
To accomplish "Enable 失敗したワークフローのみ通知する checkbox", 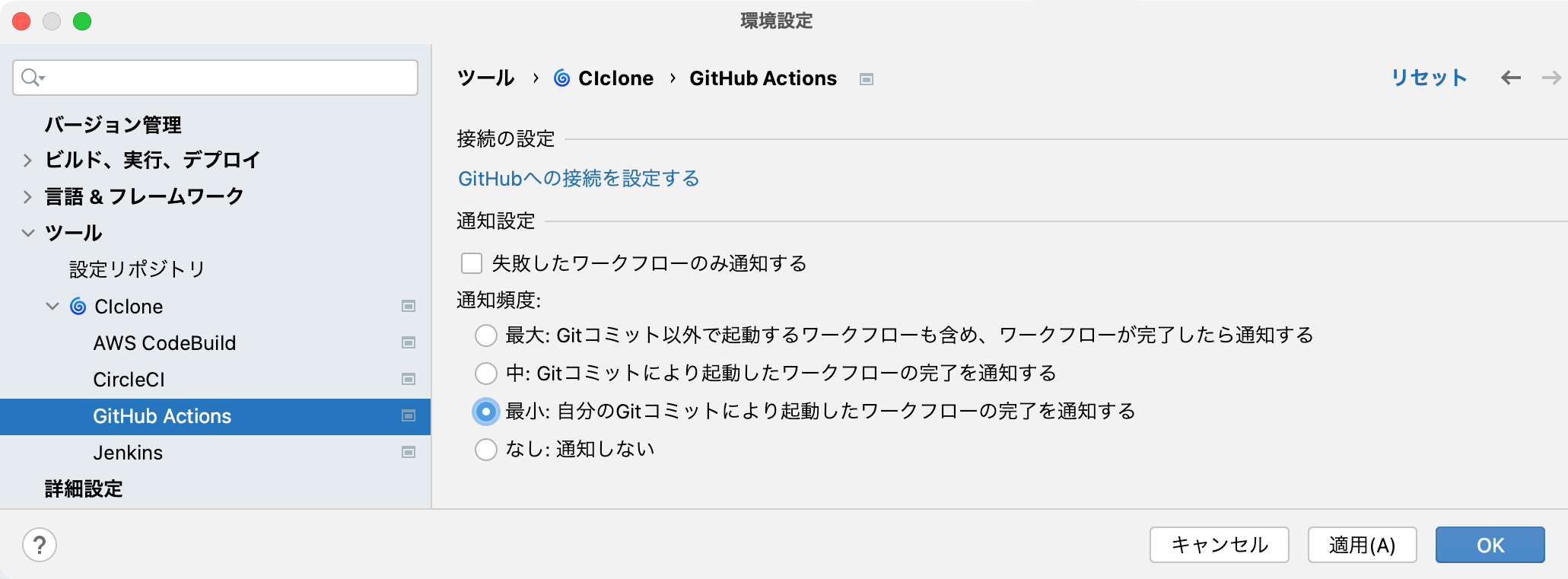I will click(472, 263).
